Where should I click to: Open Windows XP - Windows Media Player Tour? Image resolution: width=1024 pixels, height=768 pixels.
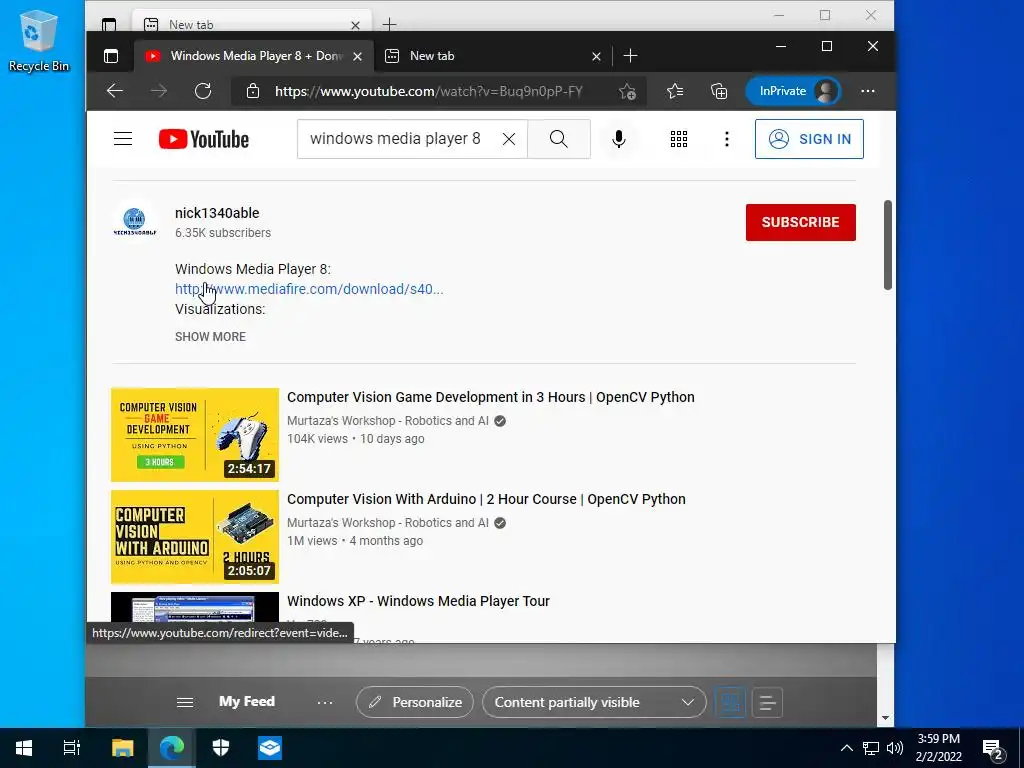(418, 601)
